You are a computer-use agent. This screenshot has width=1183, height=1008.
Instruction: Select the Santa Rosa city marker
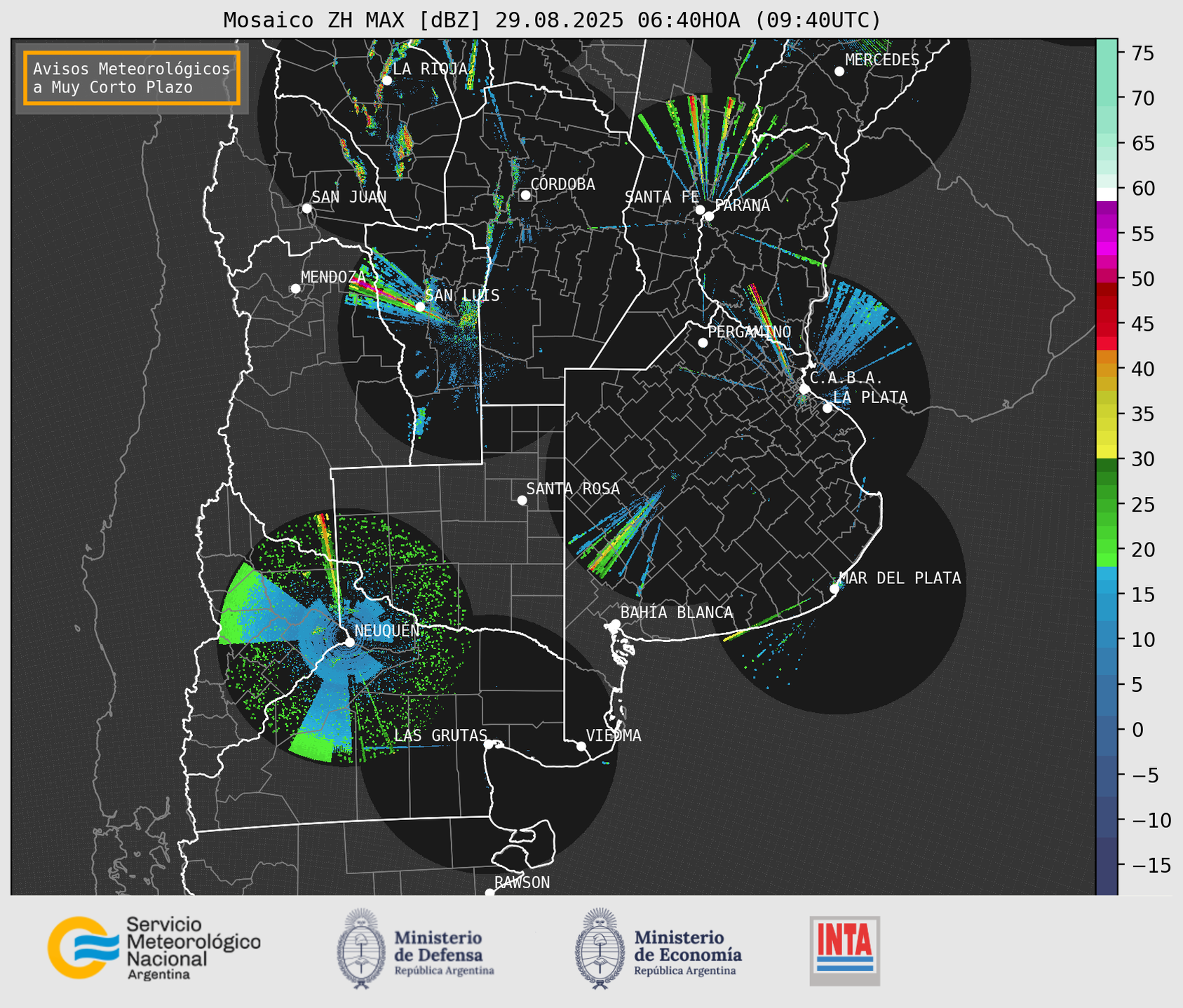tap(522, 500)
